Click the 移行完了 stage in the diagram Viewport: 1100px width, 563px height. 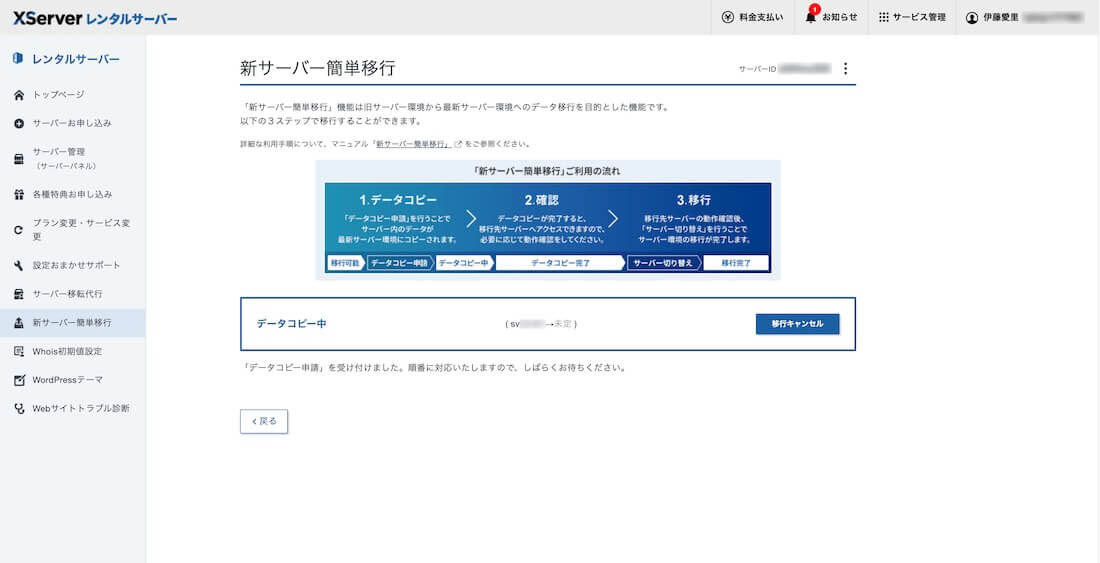point(735,264)
